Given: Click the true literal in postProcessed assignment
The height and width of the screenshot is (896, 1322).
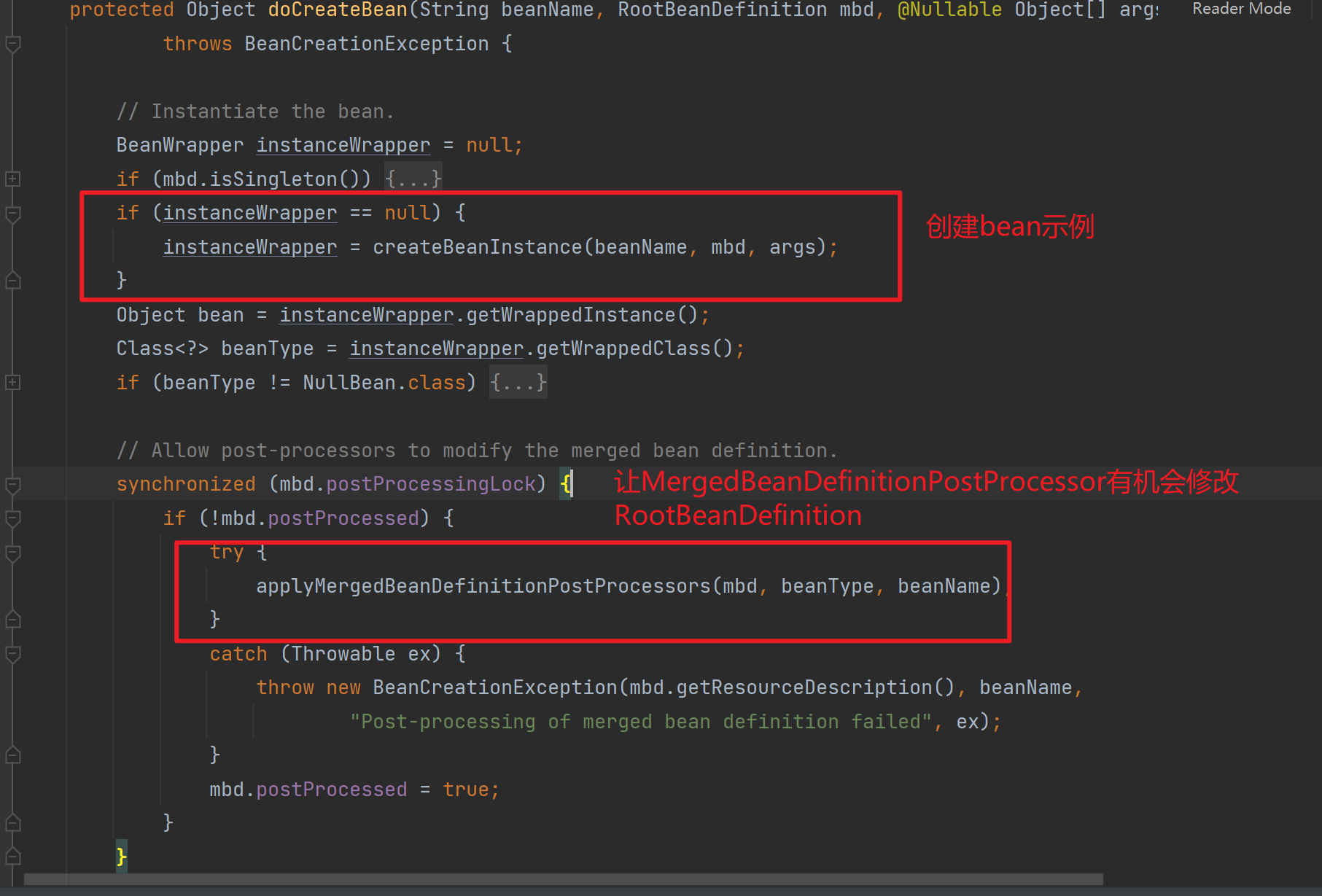Looking at the screenshot, I should coord(466,790).
